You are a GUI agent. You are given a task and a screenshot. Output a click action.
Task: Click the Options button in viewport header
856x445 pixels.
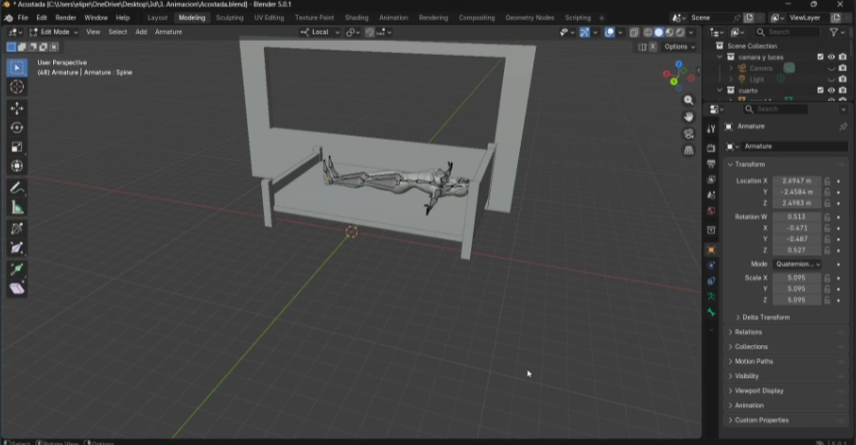678,47
